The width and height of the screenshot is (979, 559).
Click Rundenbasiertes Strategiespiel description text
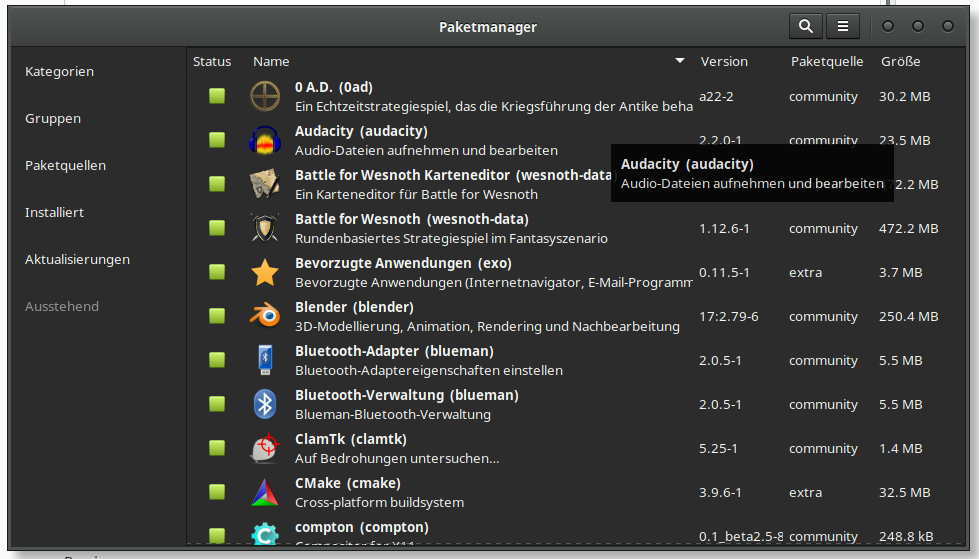pyautogui.click(x=451, y=239)
